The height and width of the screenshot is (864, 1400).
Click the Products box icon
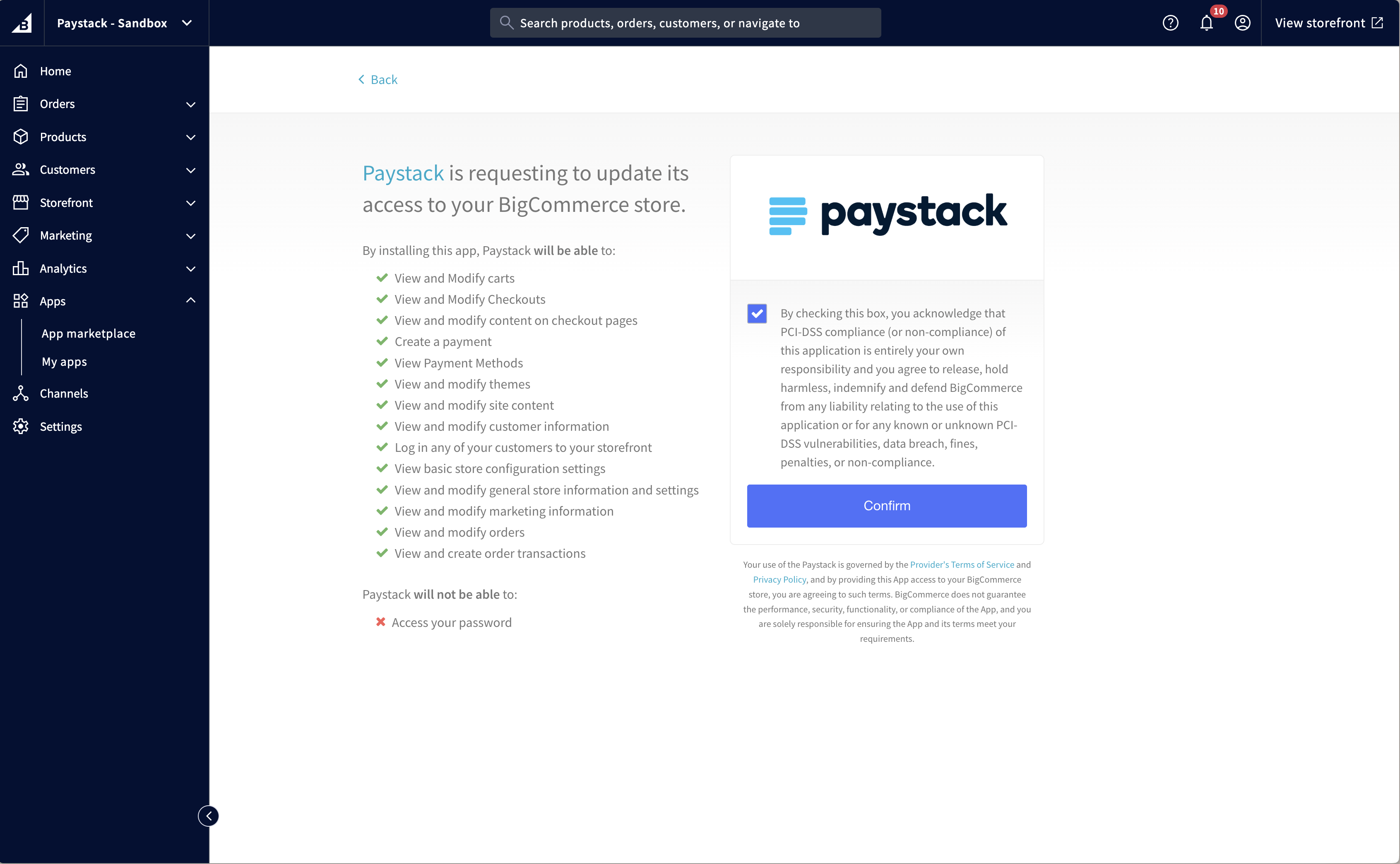pyautogui.click(x=21, y=137)
